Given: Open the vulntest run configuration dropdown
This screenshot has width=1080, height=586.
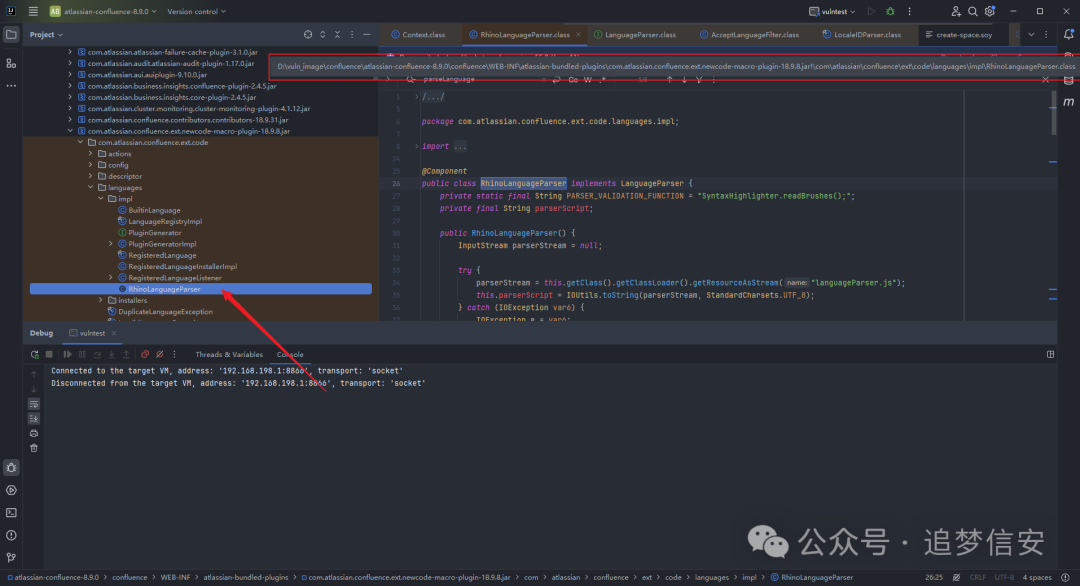Looking at the screenshot, I should pos(832,12).
